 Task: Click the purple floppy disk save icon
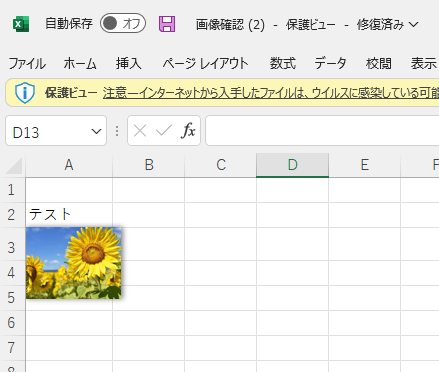pos(167,24)
